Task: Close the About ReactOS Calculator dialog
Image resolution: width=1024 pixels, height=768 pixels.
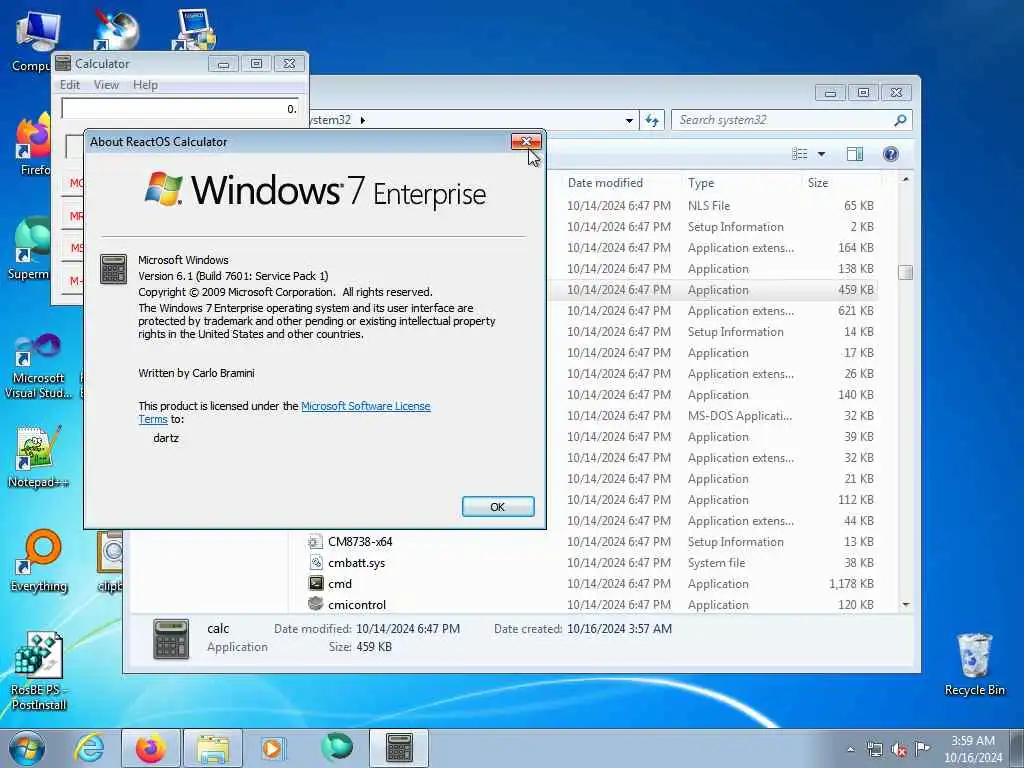Action: pyautogui.click(x=526, y=142)
